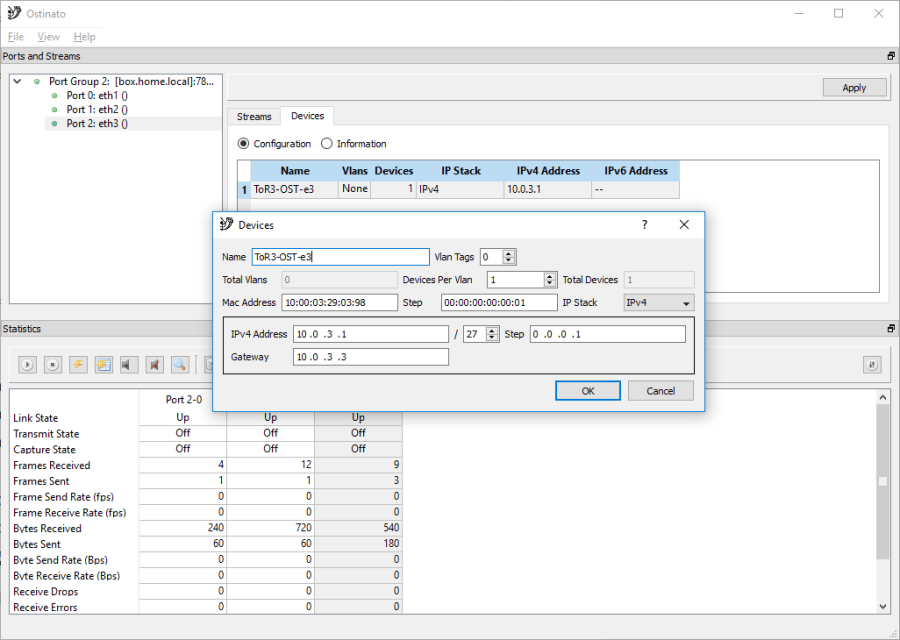Cancel the Devices dialog

pyautogui.click(x=661, y=391)
